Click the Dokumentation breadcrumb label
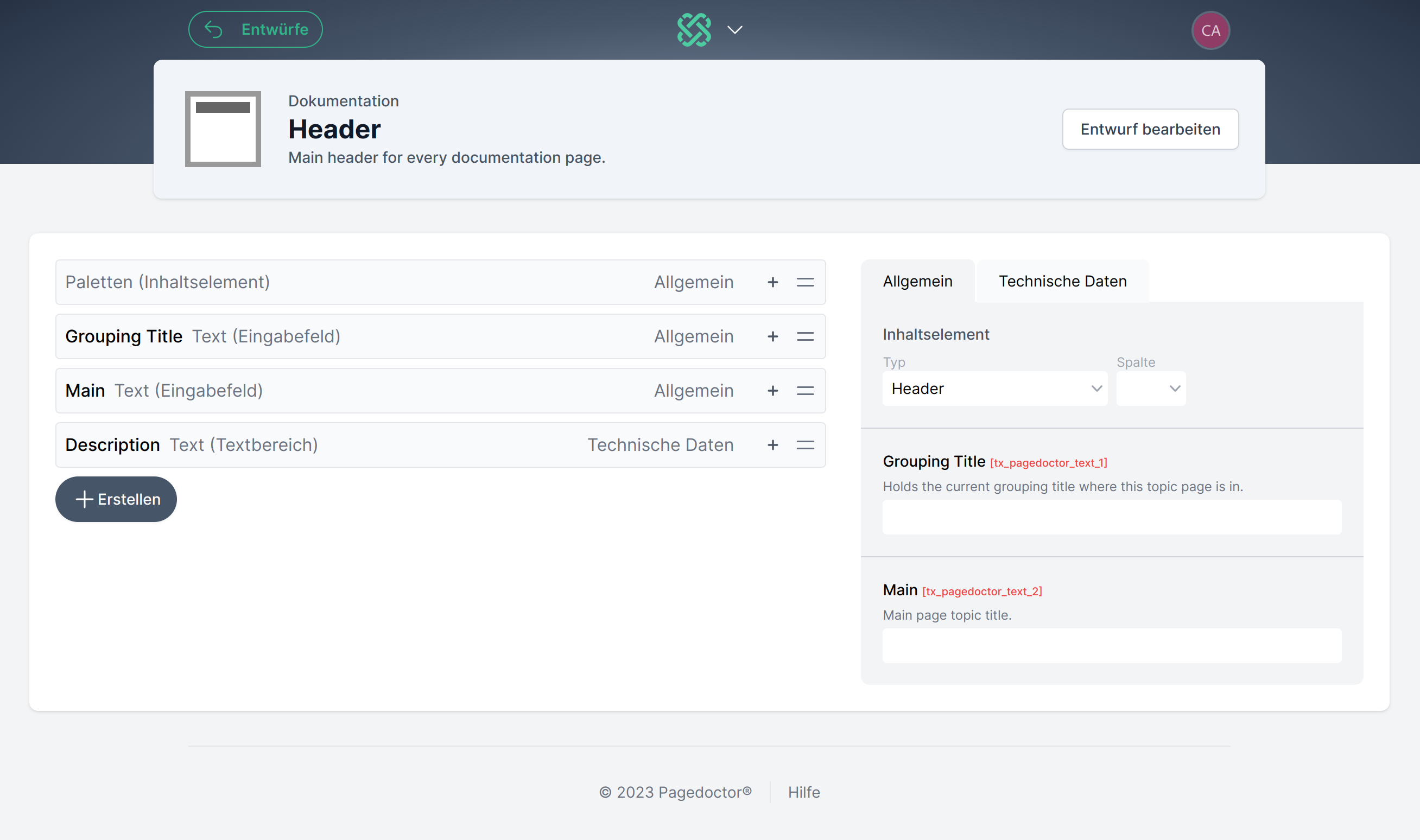This screenshot has height=840, width=1420. (x=343, y=101)
